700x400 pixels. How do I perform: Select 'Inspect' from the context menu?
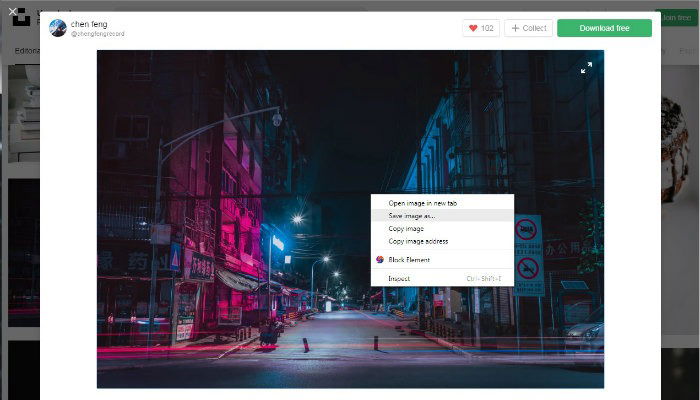(442, 279)
